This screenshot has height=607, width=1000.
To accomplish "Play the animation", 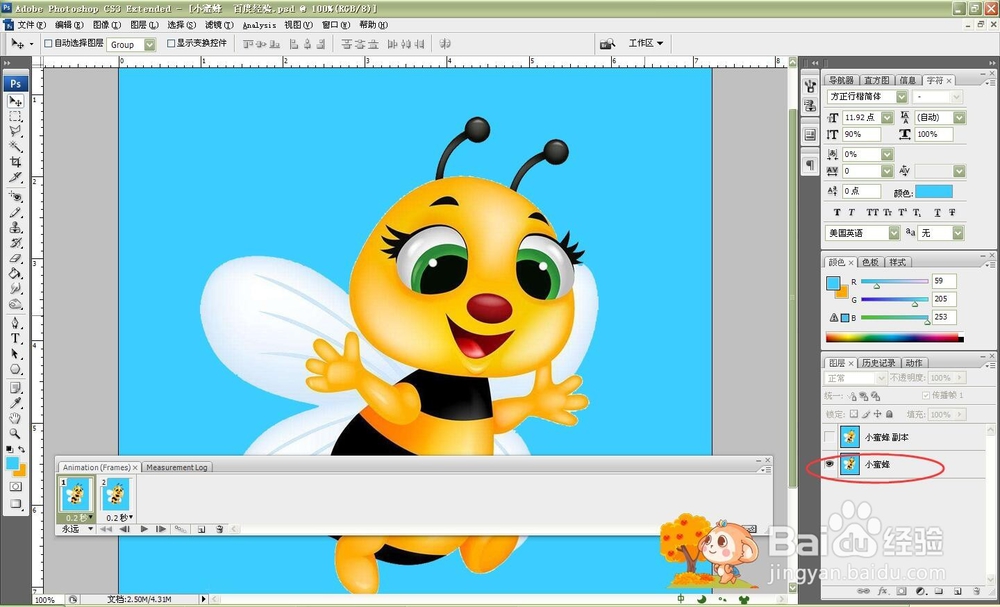I will pyautogui.click(x=144, y=529).
